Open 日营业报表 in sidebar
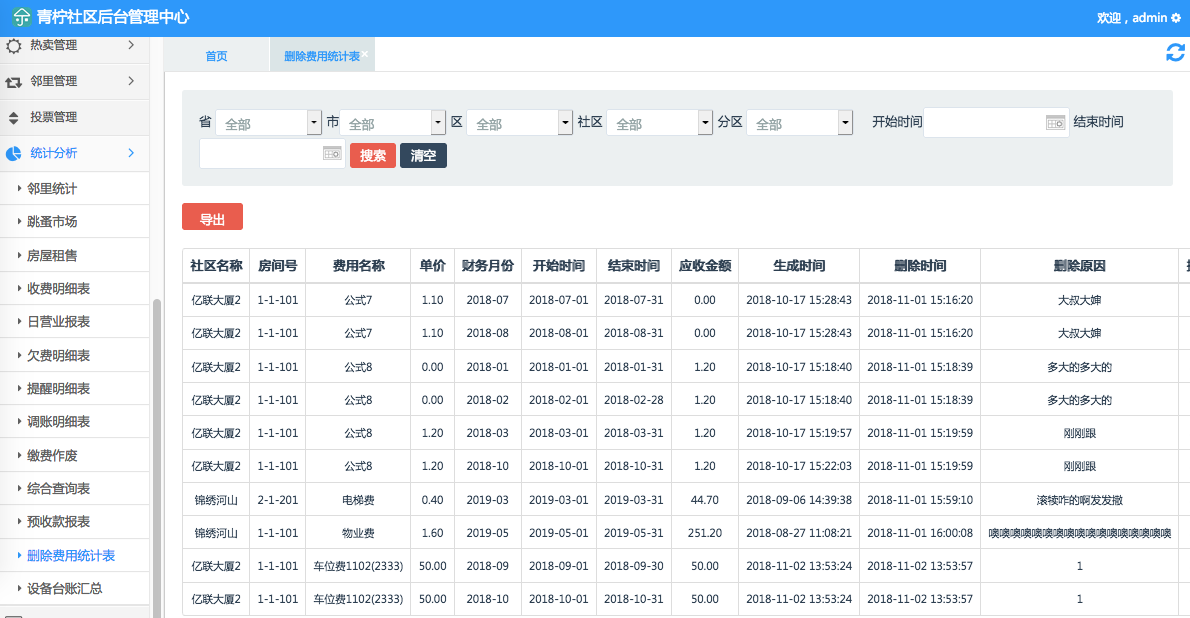 74,322
